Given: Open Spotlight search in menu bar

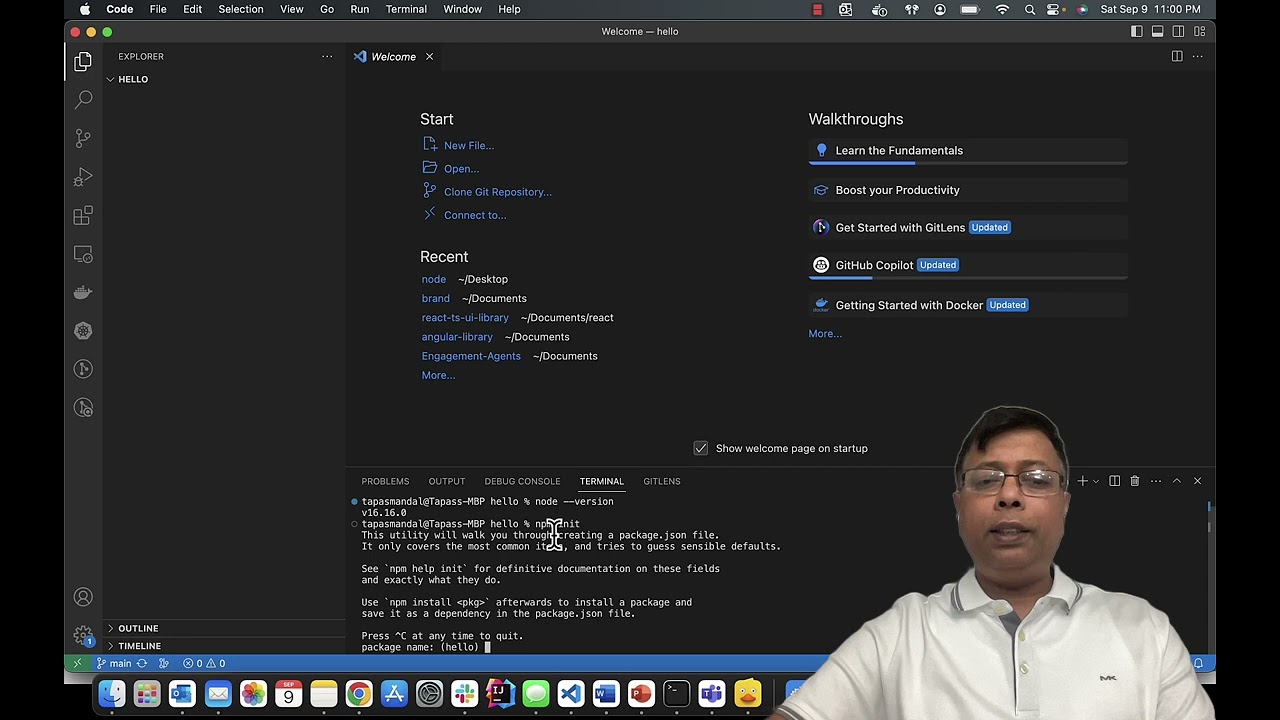Looking at the screenshot, I should click(1029, 9).
